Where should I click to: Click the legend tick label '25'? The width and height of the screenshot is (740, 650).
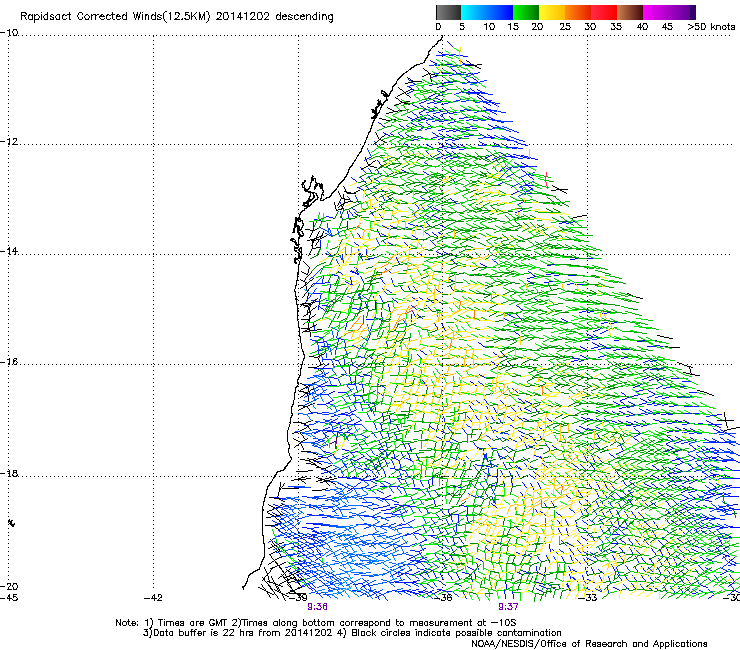pyautogui.click(x=565, y=27)
